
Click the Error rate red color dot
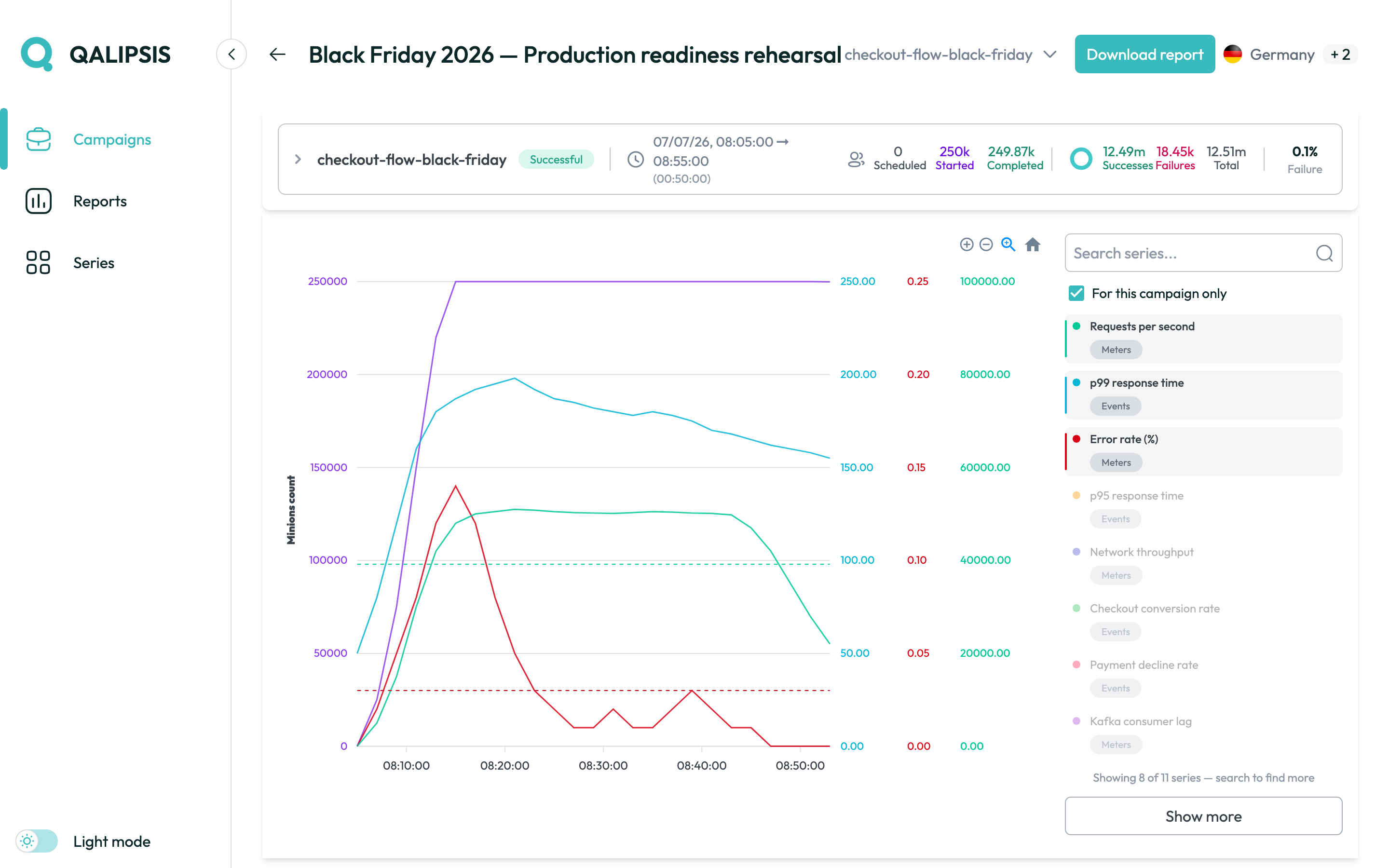click(1076, 439)
